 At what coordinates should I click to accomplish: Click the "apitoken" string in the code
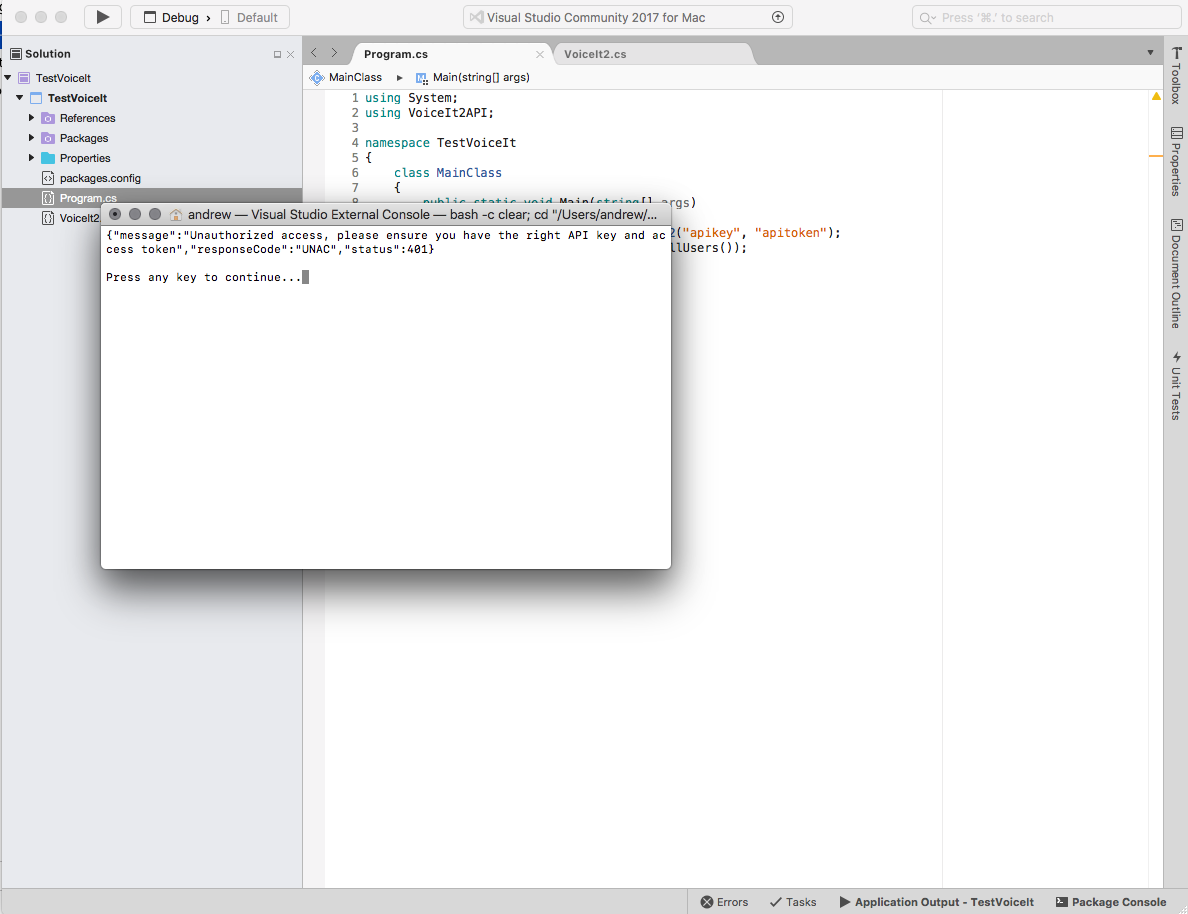point(789,233)
